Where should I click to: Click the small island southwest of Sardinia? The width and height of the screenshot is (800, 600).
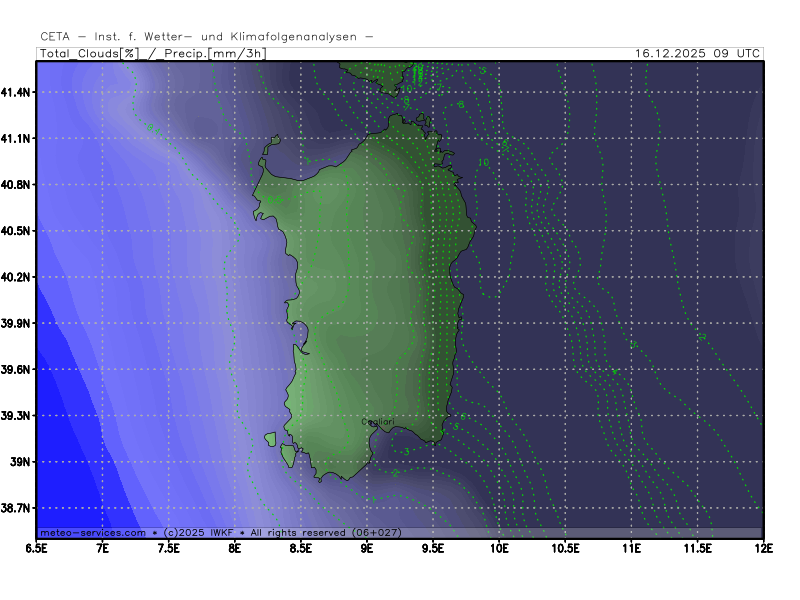tap(289, 455)
